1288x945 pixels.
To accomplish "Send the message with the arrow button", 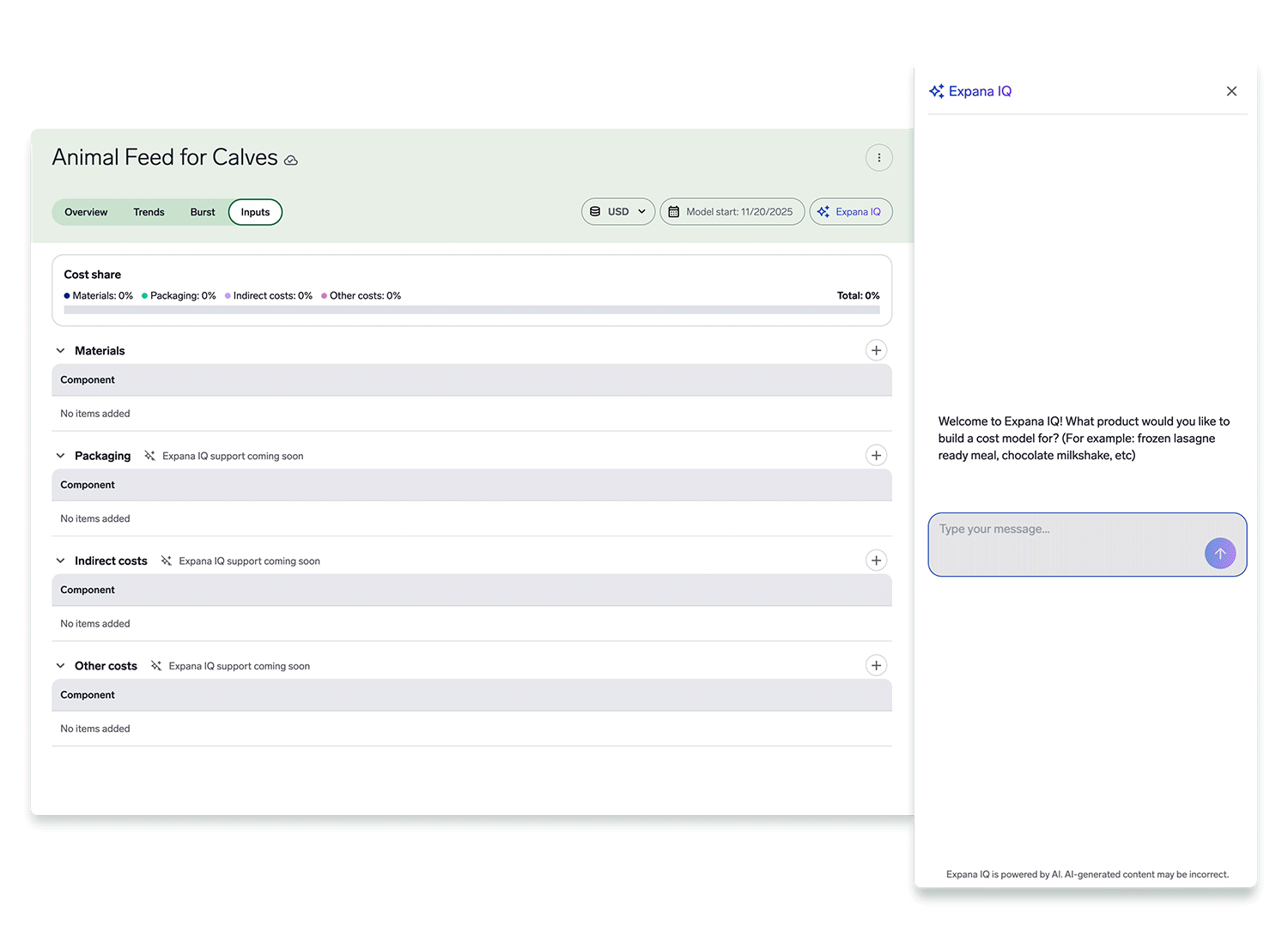I will tap(1220, 554).
